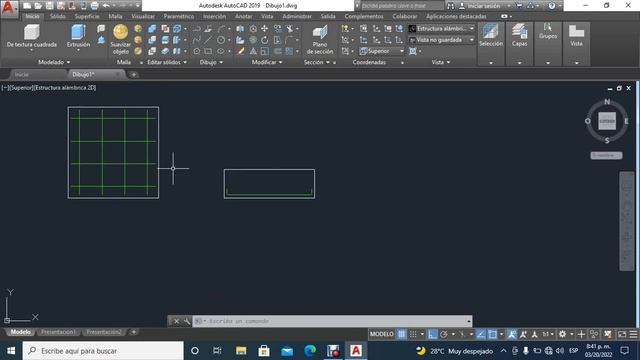This screenshot has height=360, width=640.
Task: Click the Undo arrow in quick access toolbar
Action: (x=106, y=6)
